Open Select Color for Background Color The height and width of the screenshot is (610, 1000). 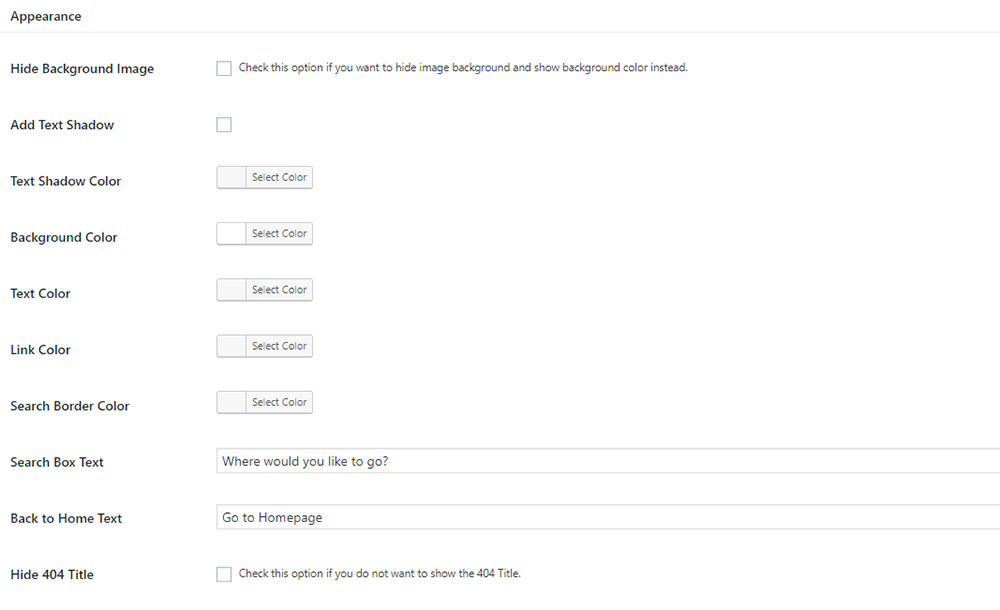click(x=279, y=234)
